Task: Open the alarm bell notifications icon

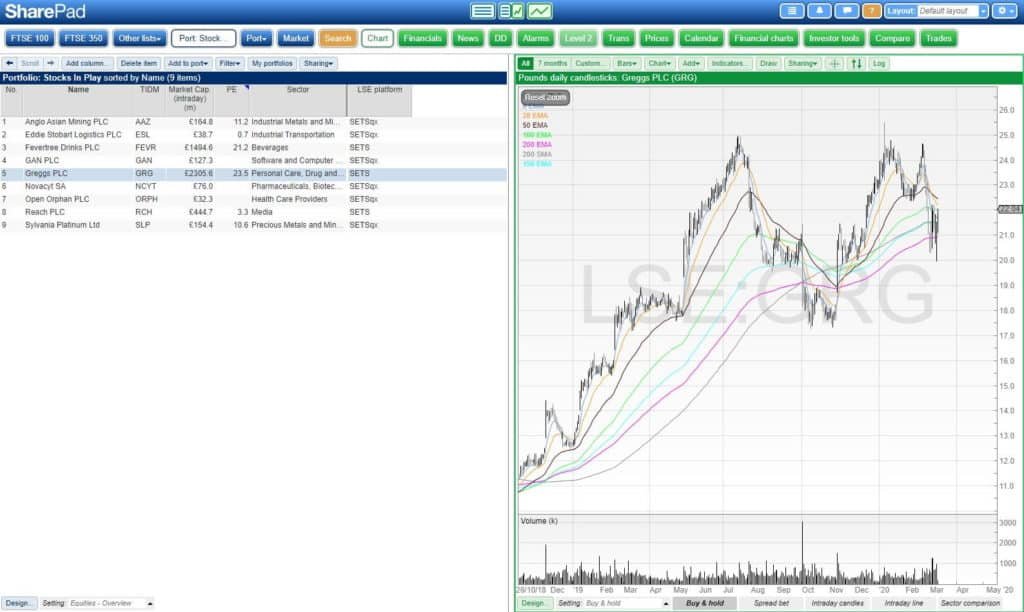Action: coord(819,11)
